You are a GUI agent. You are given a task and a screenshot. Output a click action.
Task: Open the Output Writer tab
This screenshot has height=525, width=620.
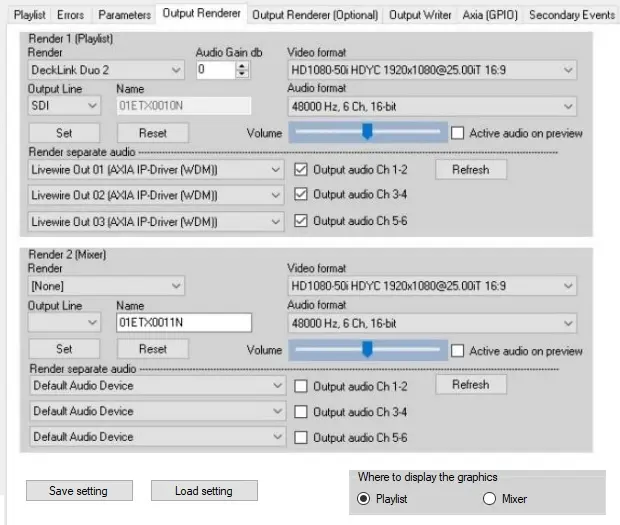coord(419,15)
